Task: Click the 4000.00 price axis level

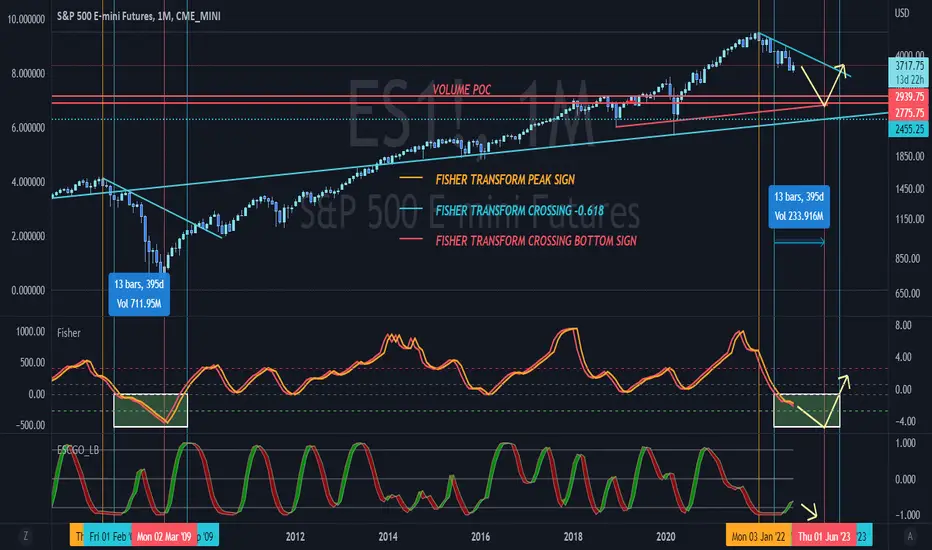Action: [909, 55]
